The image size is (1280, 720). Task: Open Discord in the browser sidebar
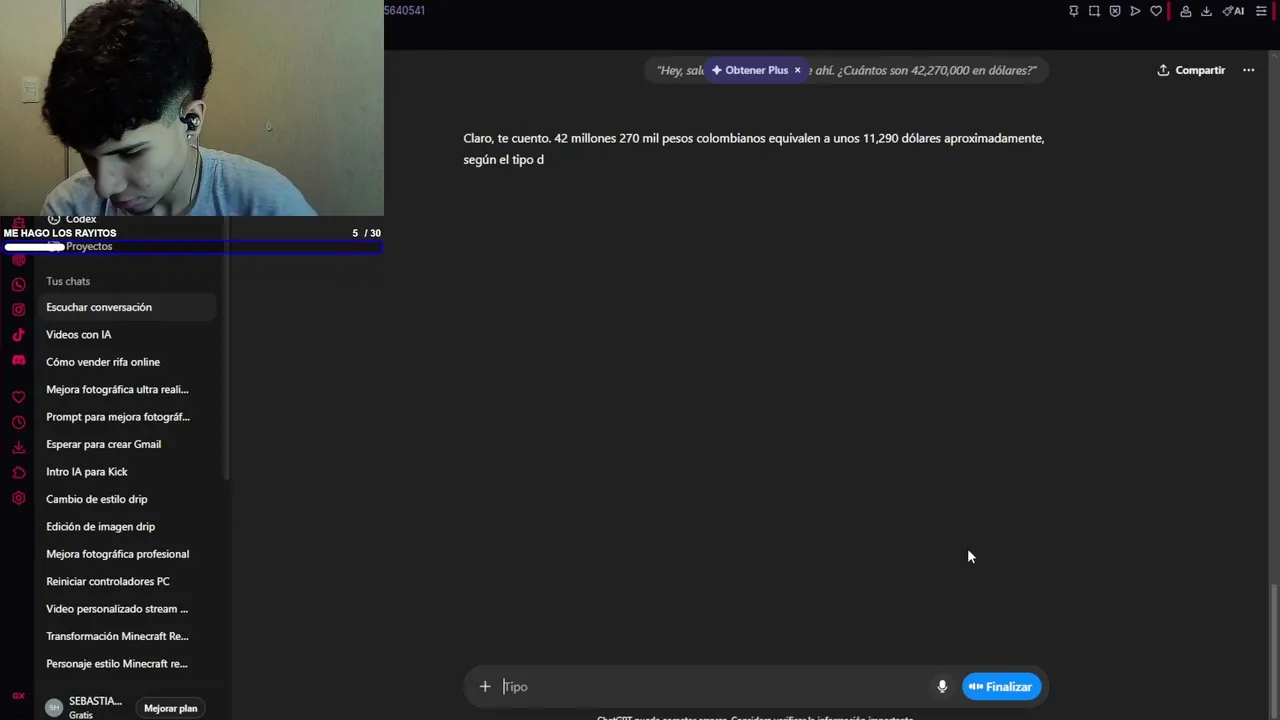point(18,360)
